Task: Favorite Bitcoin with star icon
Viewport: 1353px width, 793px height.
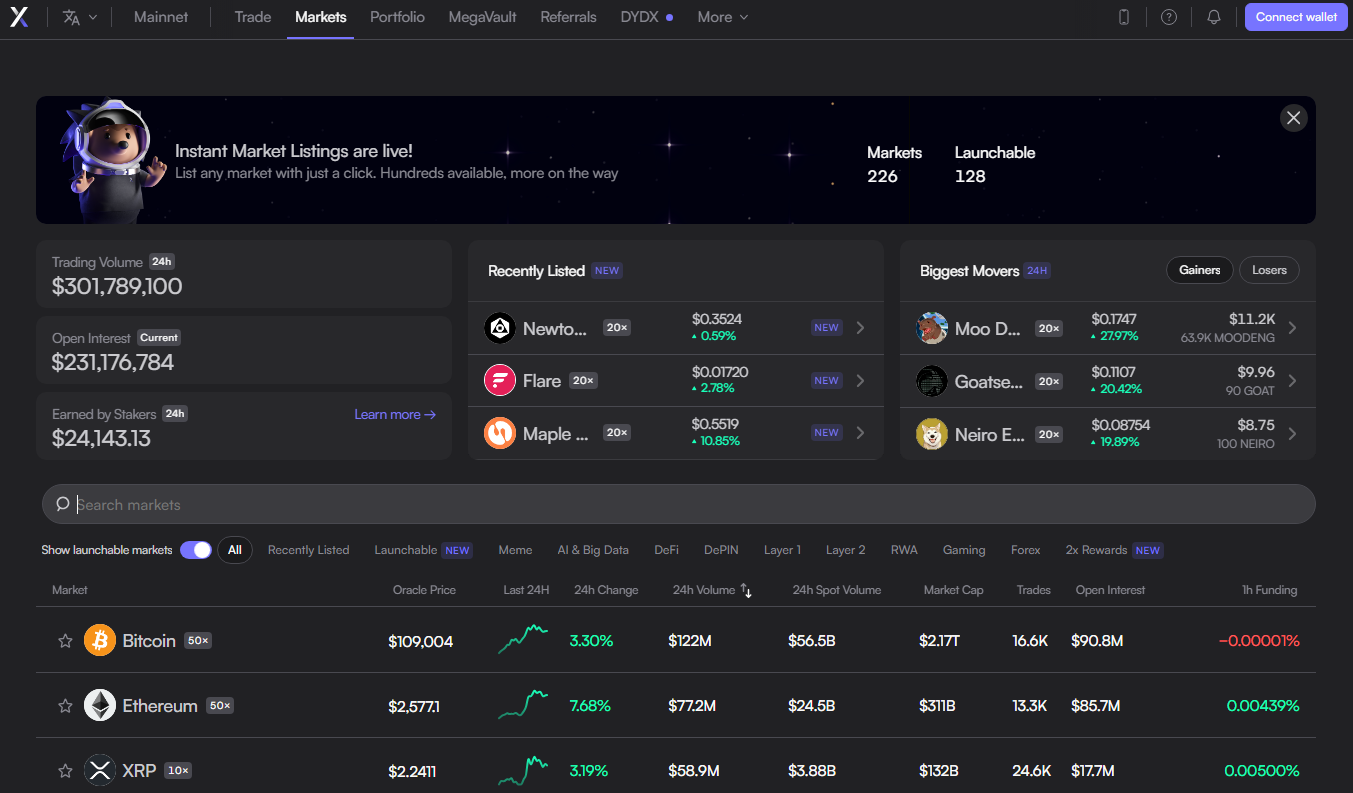Action: click(65, 640)
